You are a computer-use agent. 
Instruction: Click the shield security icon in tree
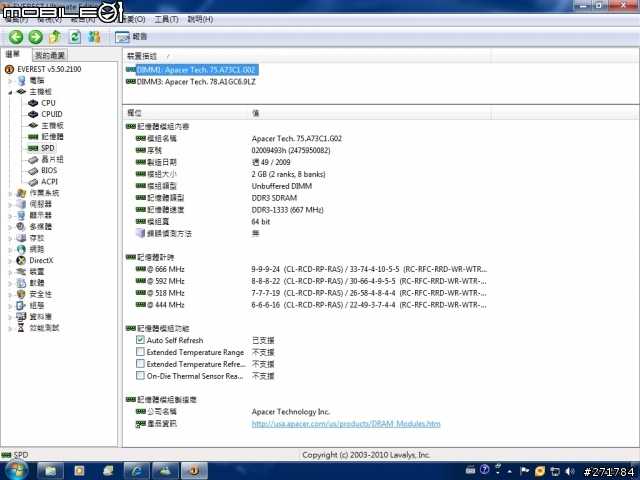21,294
